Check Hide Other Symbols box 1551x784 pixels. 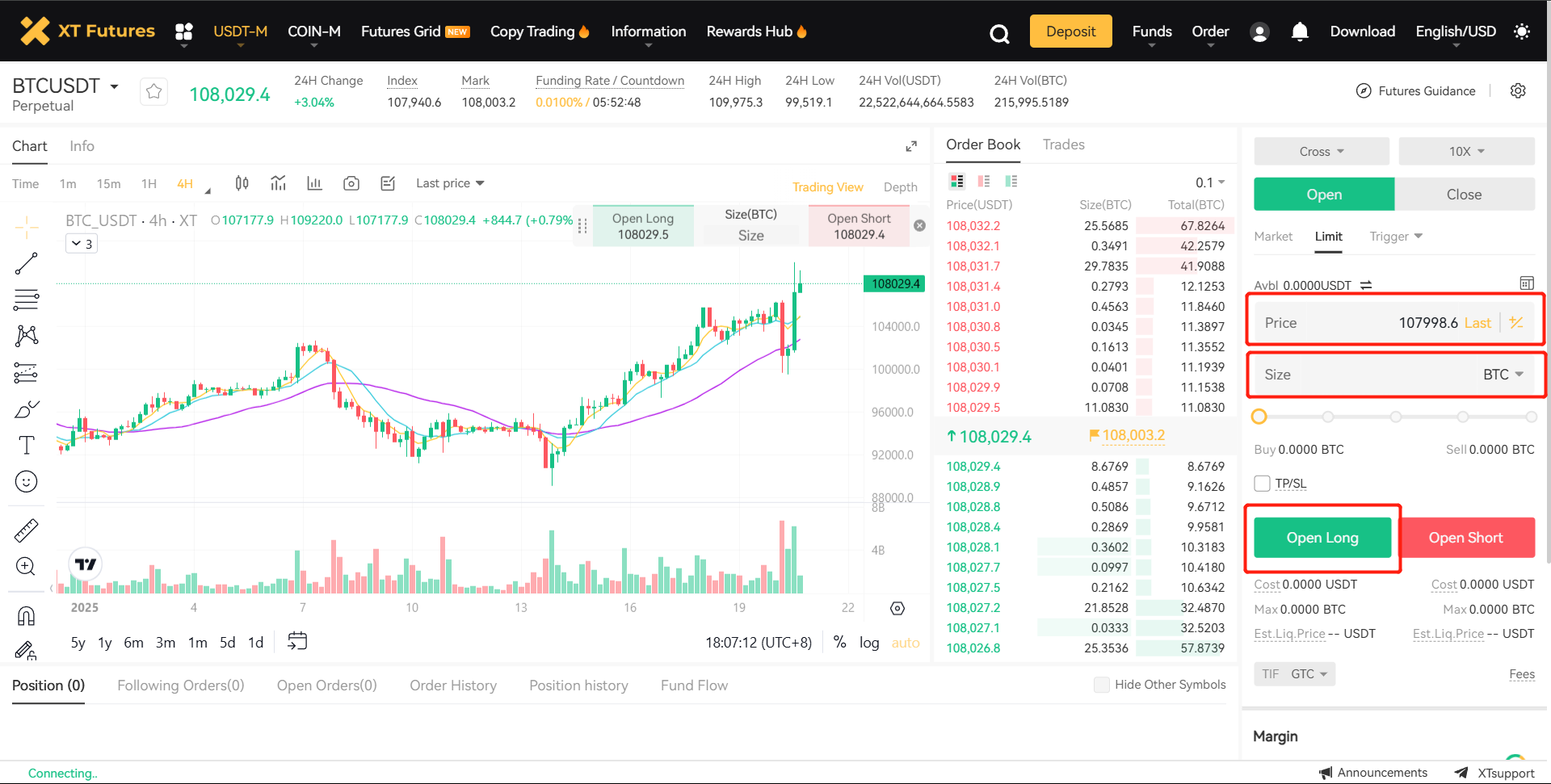(x=1101, y=685)
